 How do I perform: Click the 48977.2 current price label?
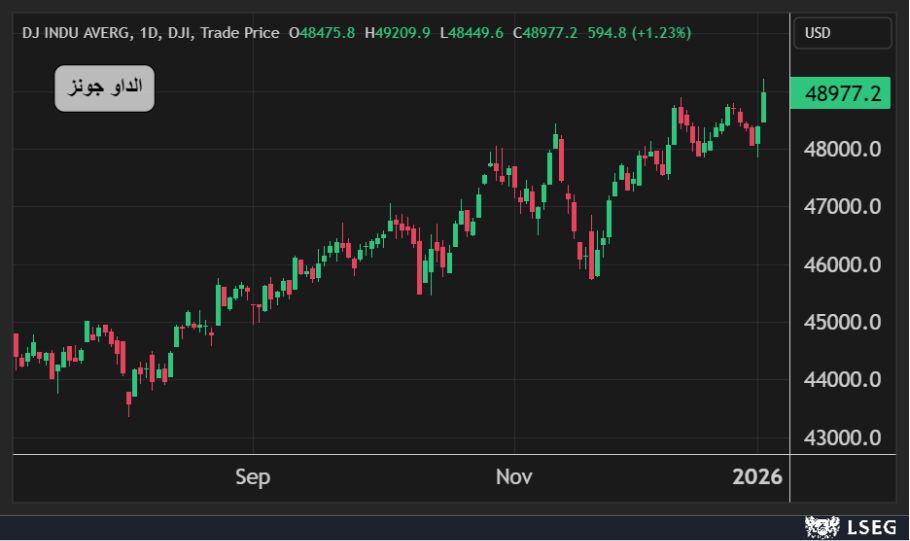pos(840,93)
